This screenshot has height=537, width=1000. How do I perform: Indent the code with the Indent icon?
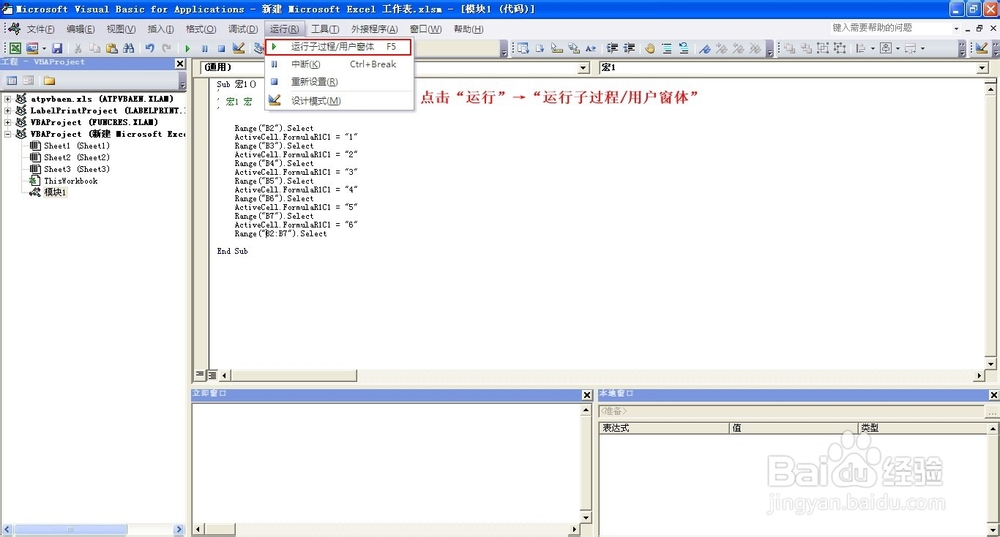(612, 48)
